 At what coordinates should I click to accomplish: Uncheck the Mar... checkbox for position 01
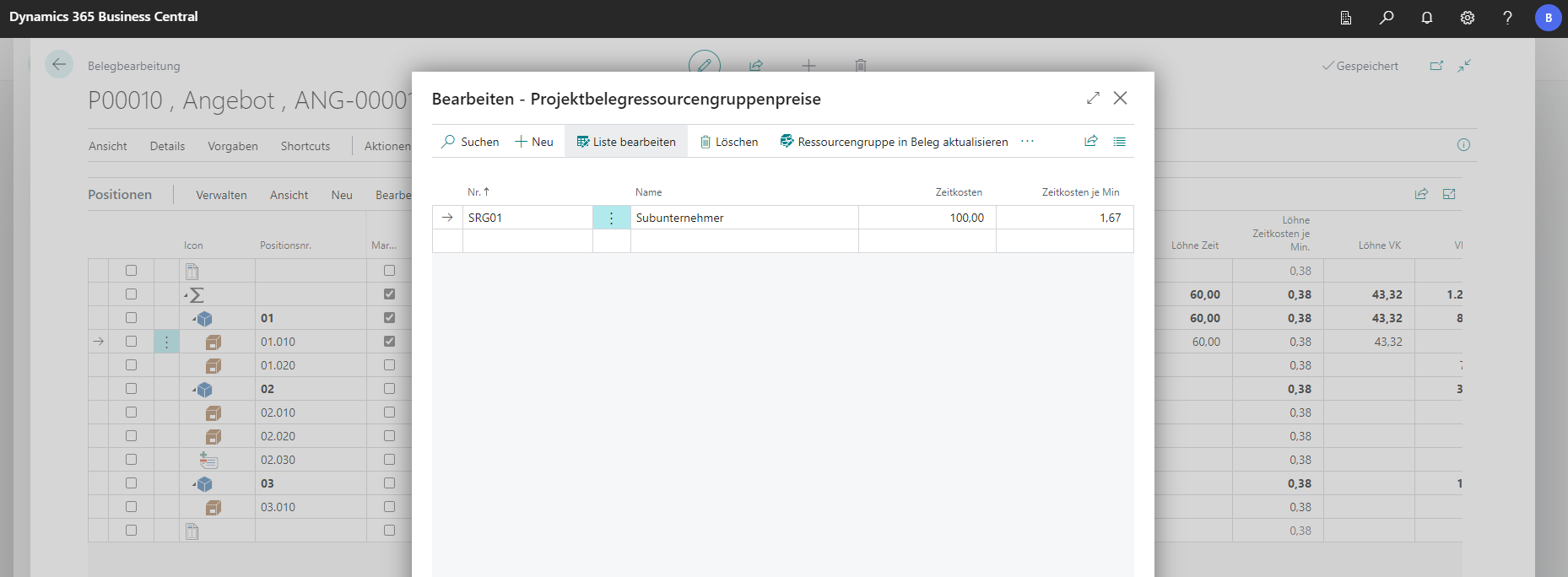point(389,318)
